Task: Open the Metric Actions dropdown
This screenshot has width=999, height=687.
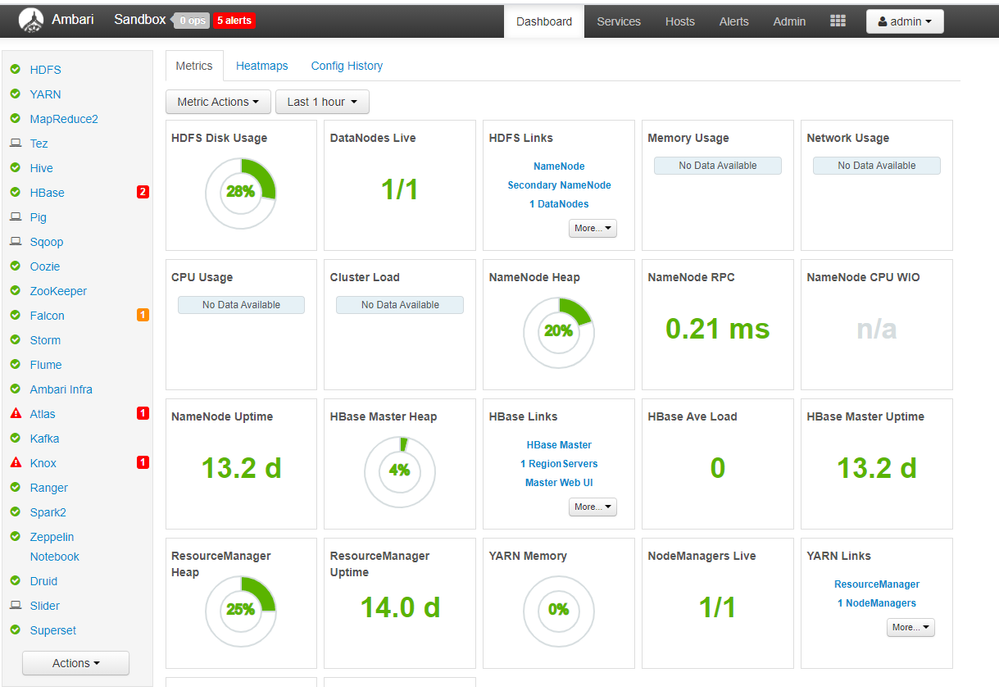Action: [218, 102]
